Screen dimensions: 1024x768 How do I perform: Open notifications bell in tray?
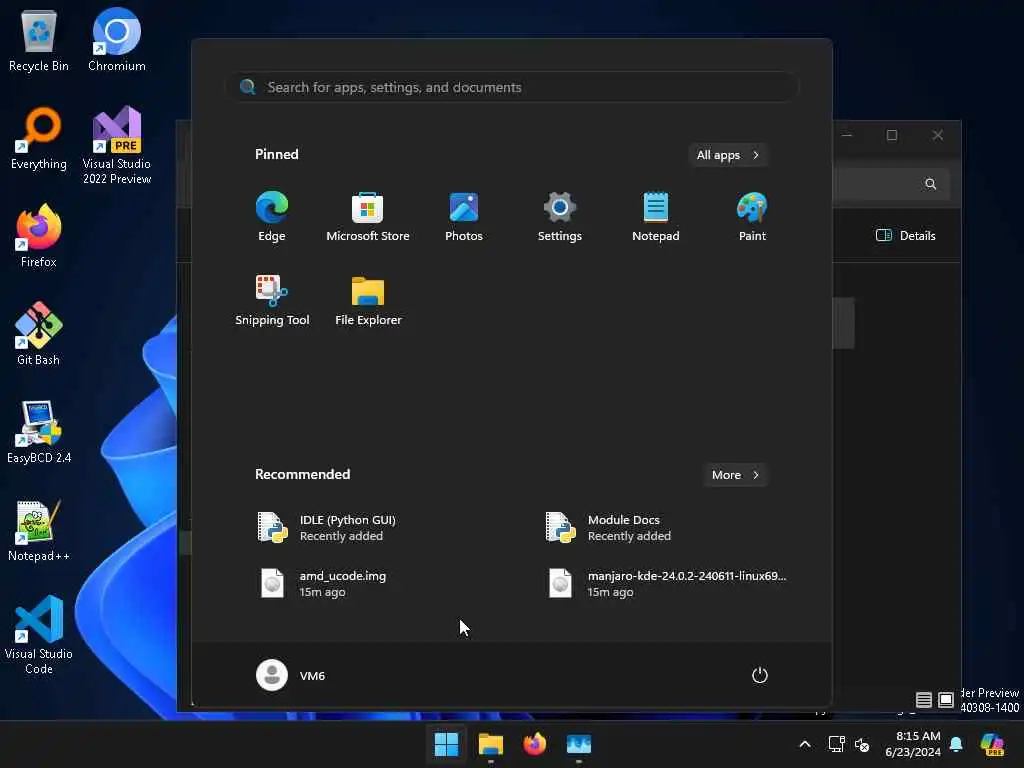pos(956,744)
